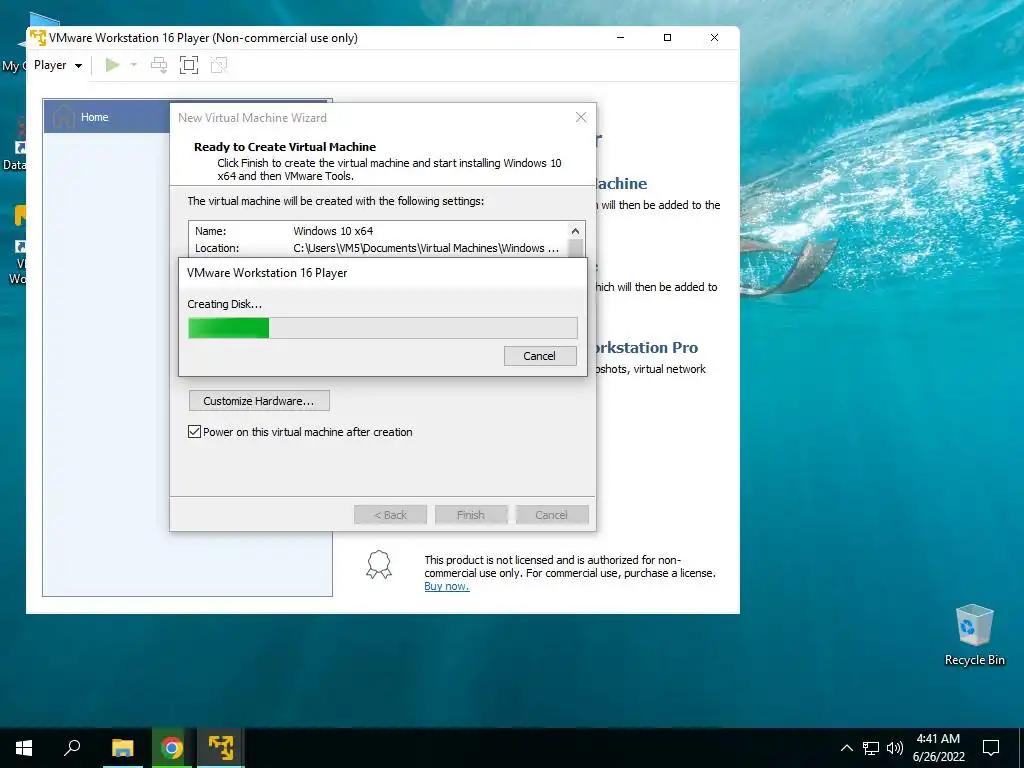Viewport: 1024px width, 768px height.
Task: Open the Recycle Bin desktop icon
Action: [x=974, y=635]
